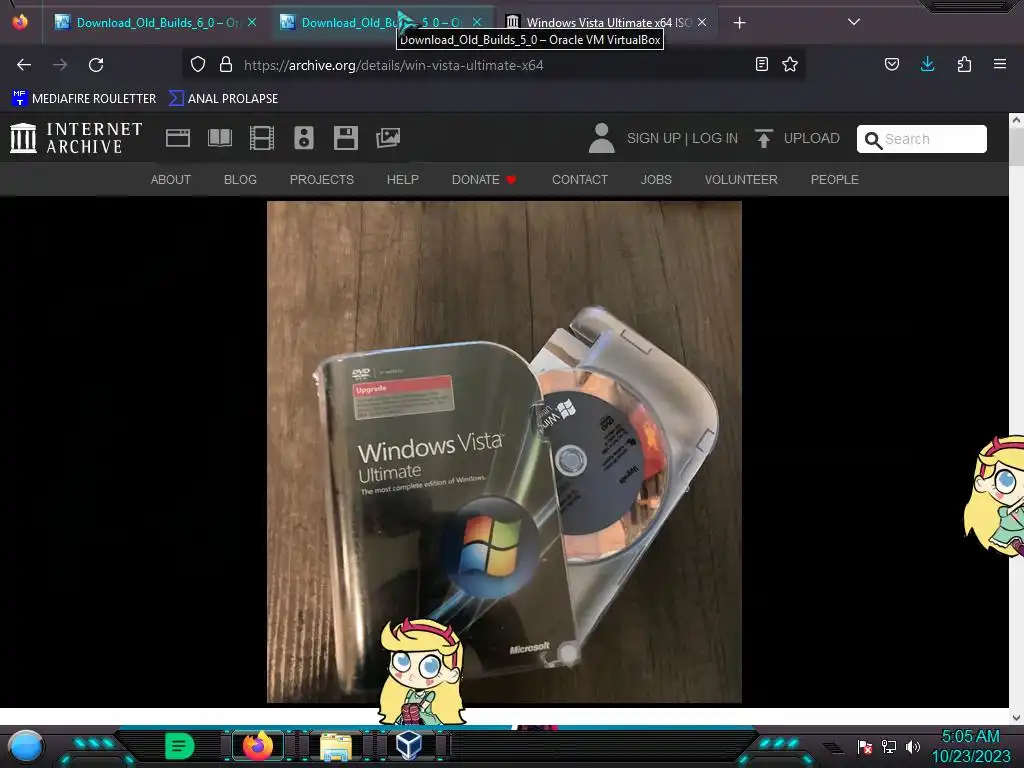
Task: Open MEDIAFIRE ROULETTER bookmark
Action: pyautogui.click(x=84, y=99)
